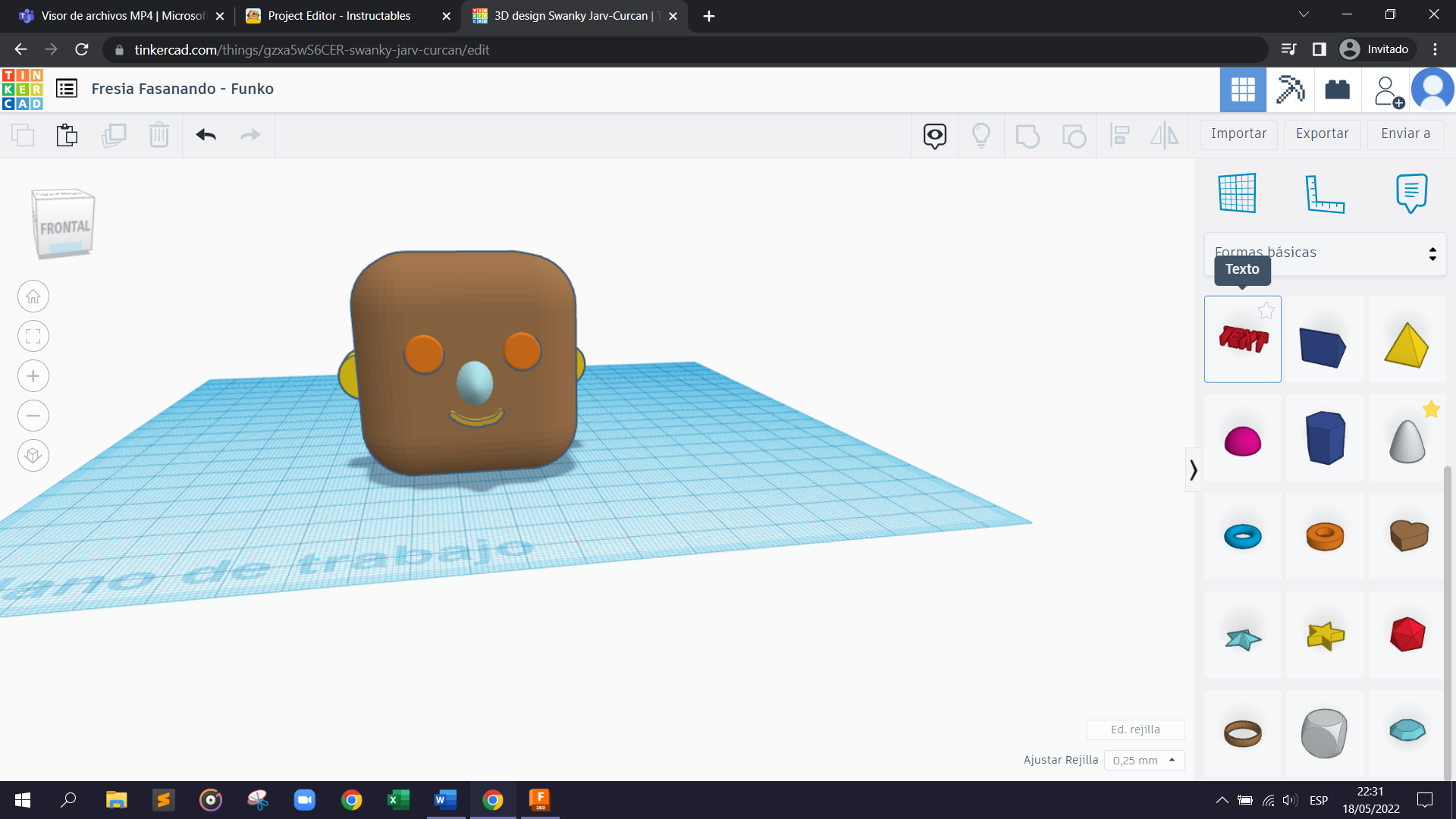Click the Tinkercad logo icon

click(23, 89)
